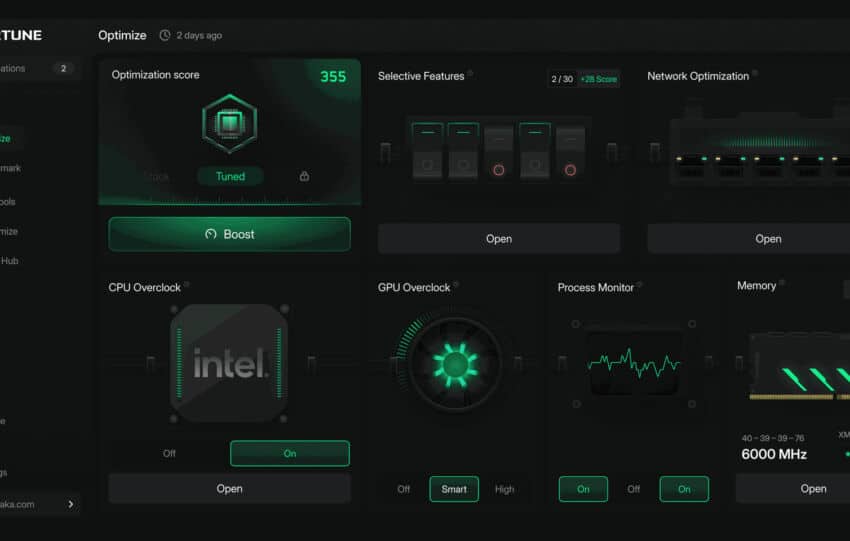Click the '6000 MHz' memory speed value

pos(774,454)
